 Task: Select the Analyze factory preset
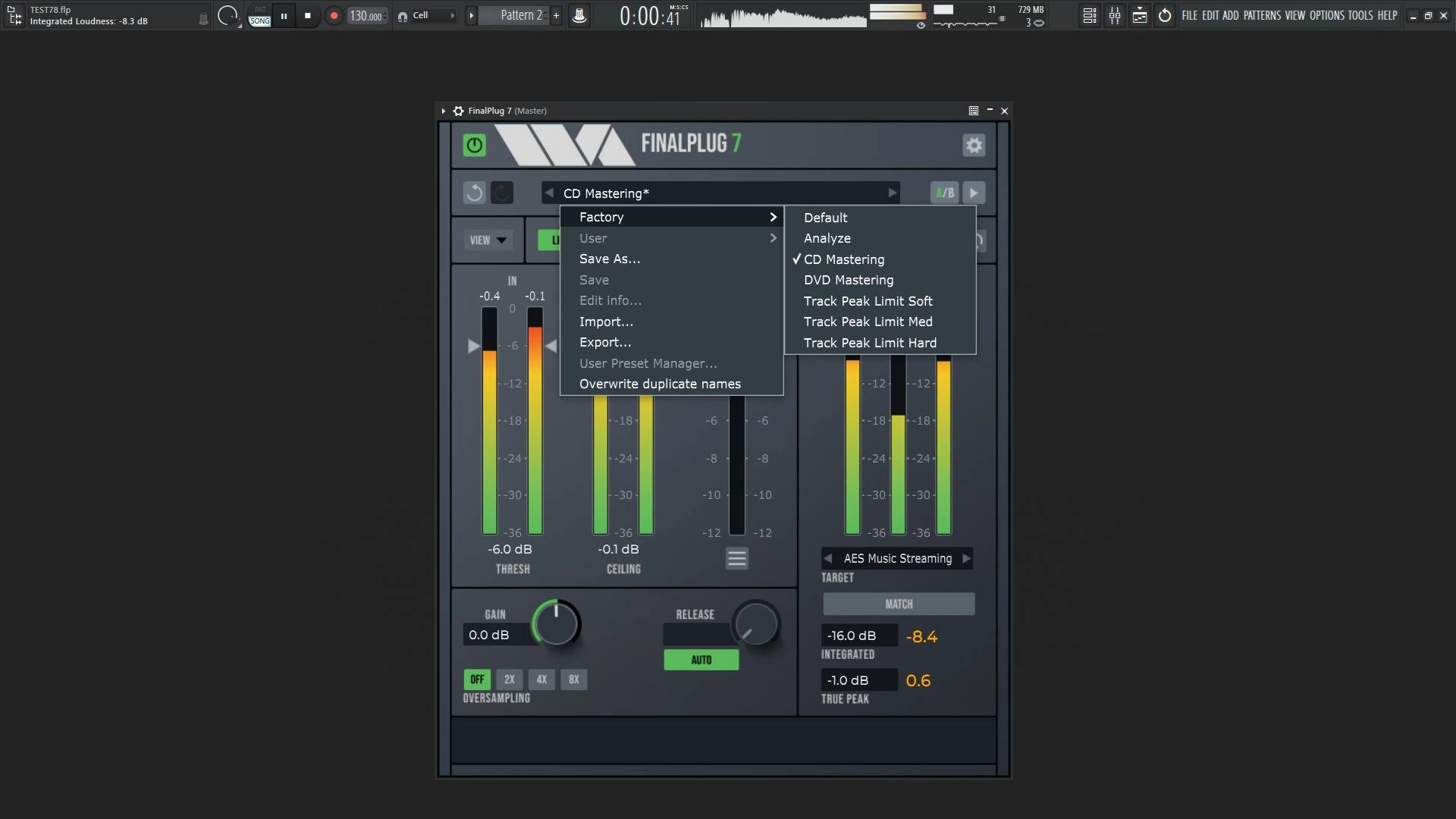click(x=880, y=238)
